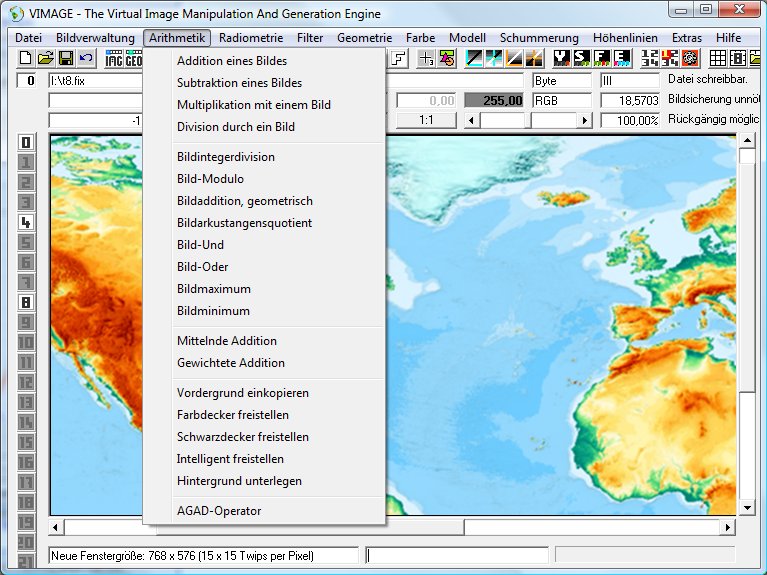The height and width of the screenshot is (575, 767).
Task: Click the IAC toolbar icon
Action: point(114,59)
